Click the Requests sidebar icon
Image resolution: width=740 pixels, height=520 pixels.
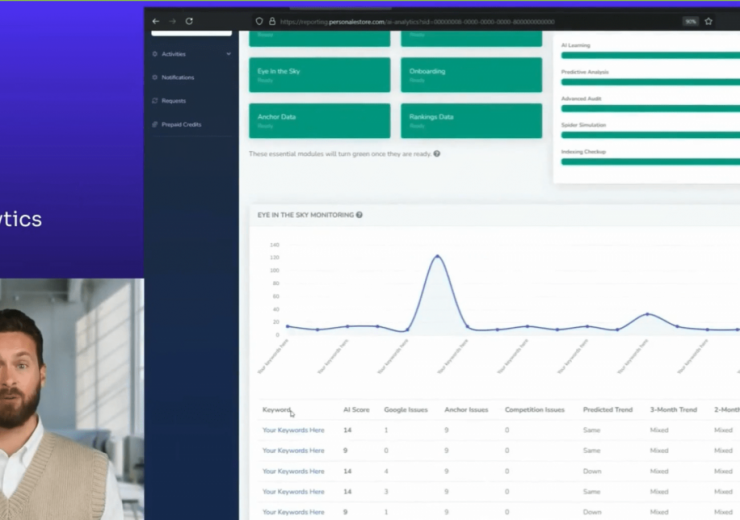tap(155, 101)
